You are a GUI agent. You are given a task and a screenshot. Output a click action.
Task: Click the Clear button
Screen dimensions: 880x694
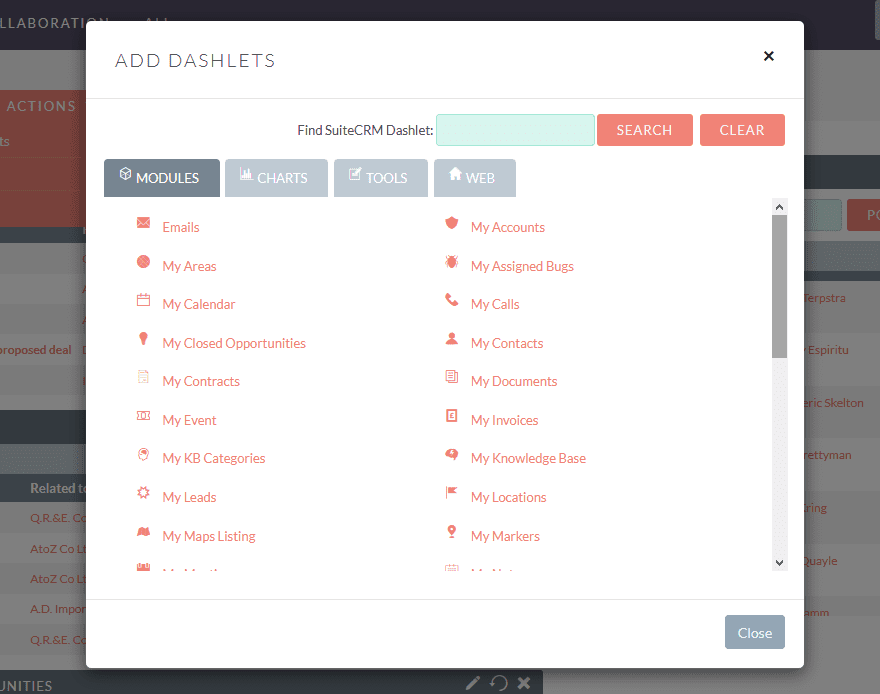click(x=742, y=130)
